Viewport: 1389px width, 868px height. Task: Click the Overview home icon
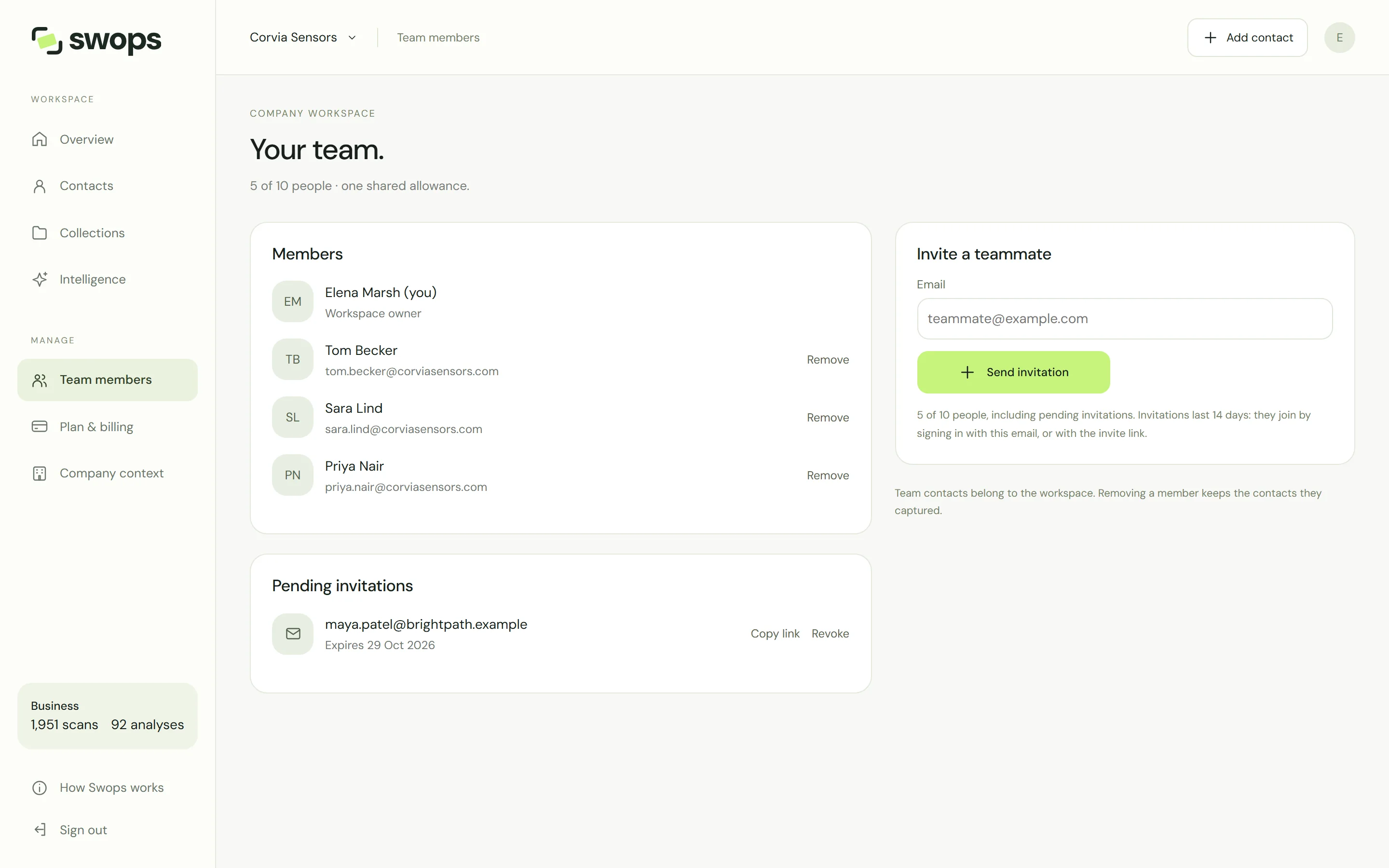[x=40, y=139]
